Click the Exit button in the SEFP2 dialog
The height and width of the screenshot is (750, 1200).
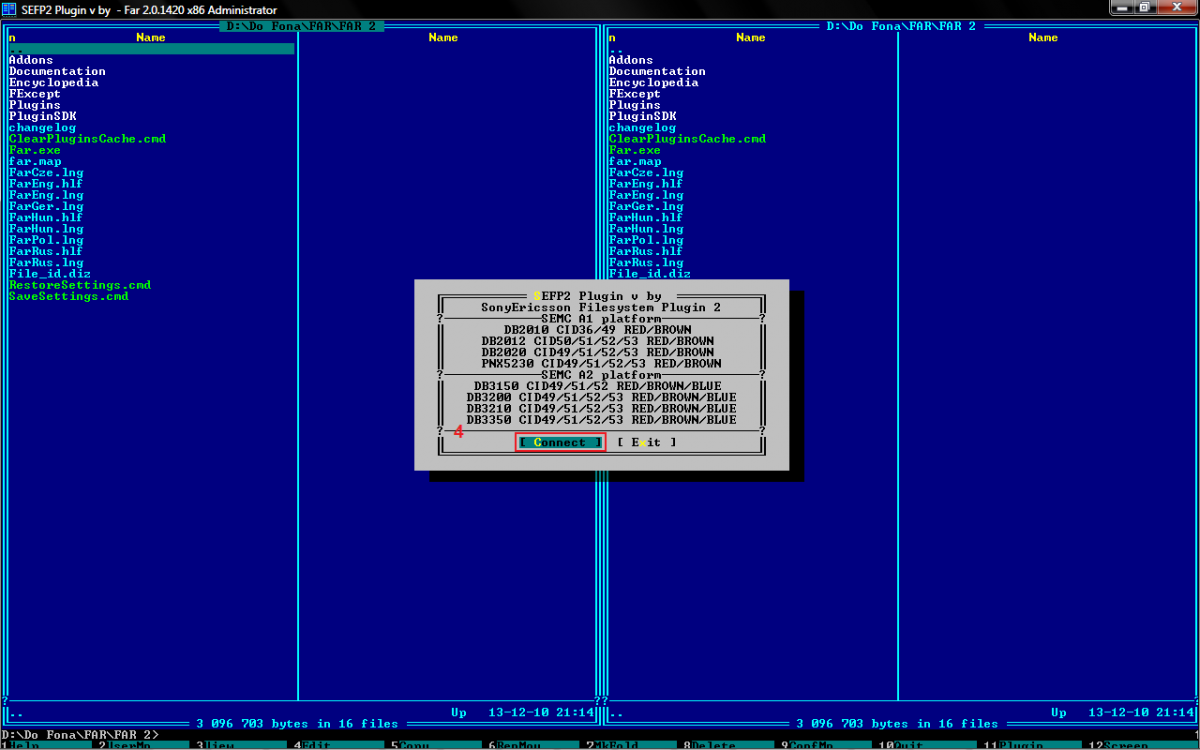point(646,442)
